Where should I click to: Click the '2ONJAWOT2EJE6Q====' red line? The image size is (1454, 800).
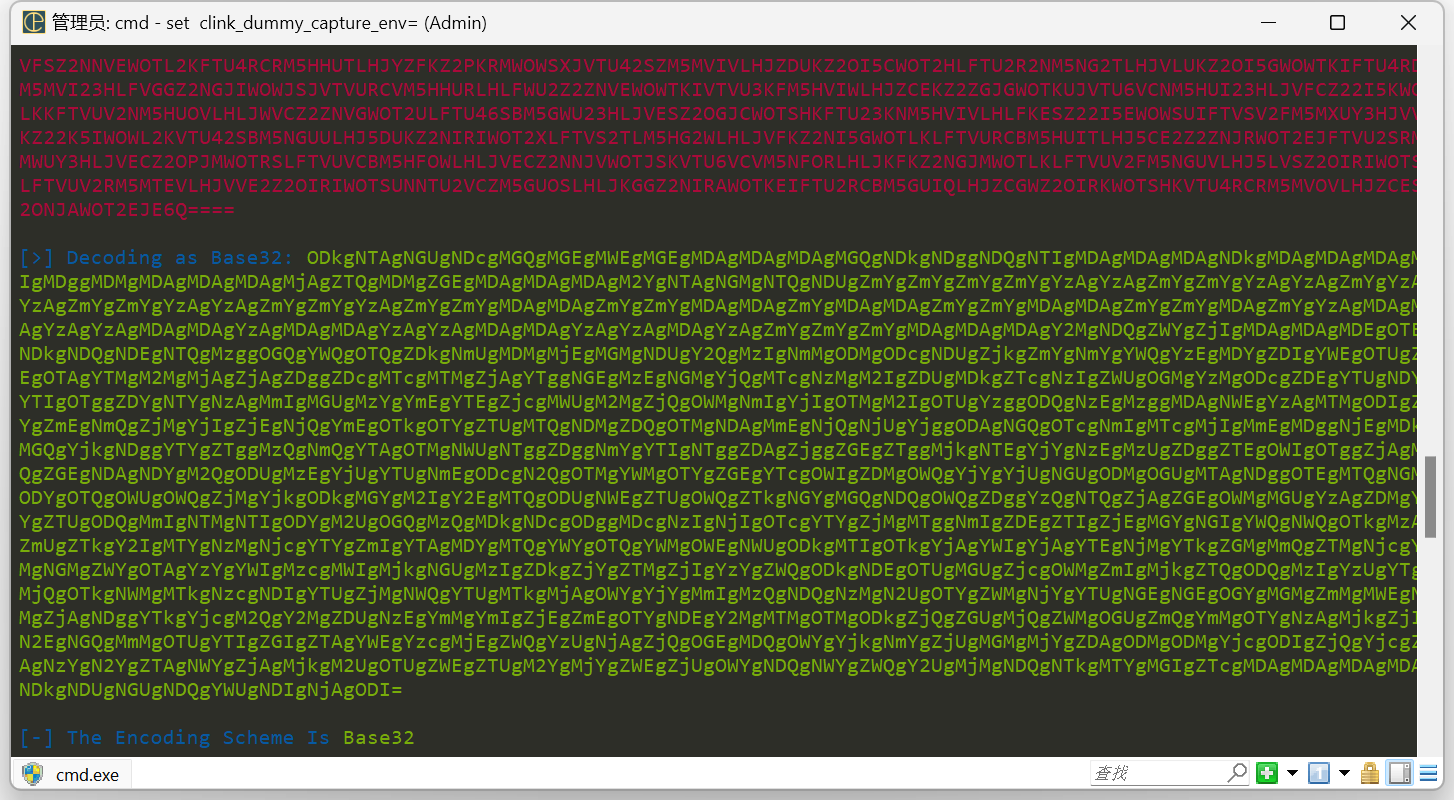(x=127, y=209)
